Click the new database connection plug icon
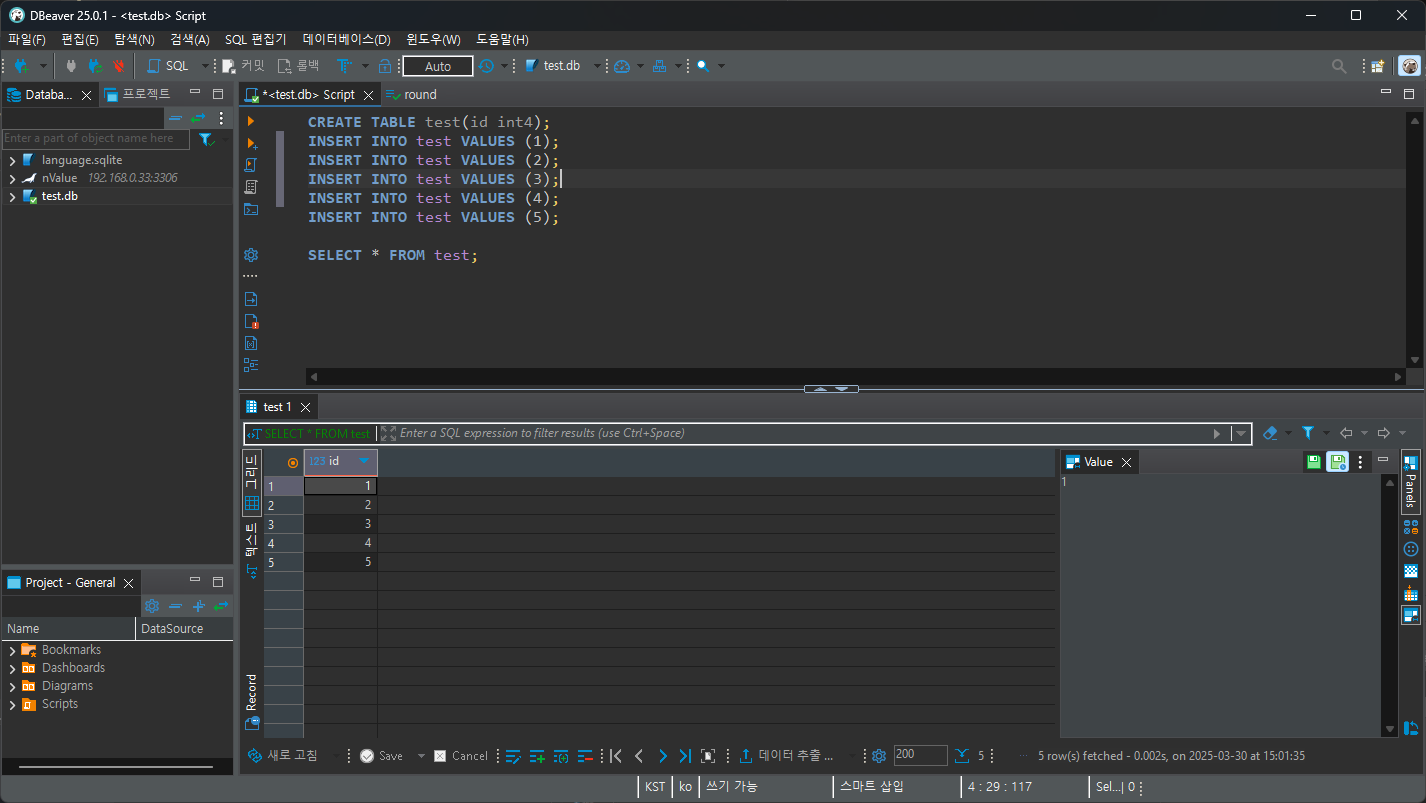Viewport: 1426px width, 803px height. click(20, 66)
